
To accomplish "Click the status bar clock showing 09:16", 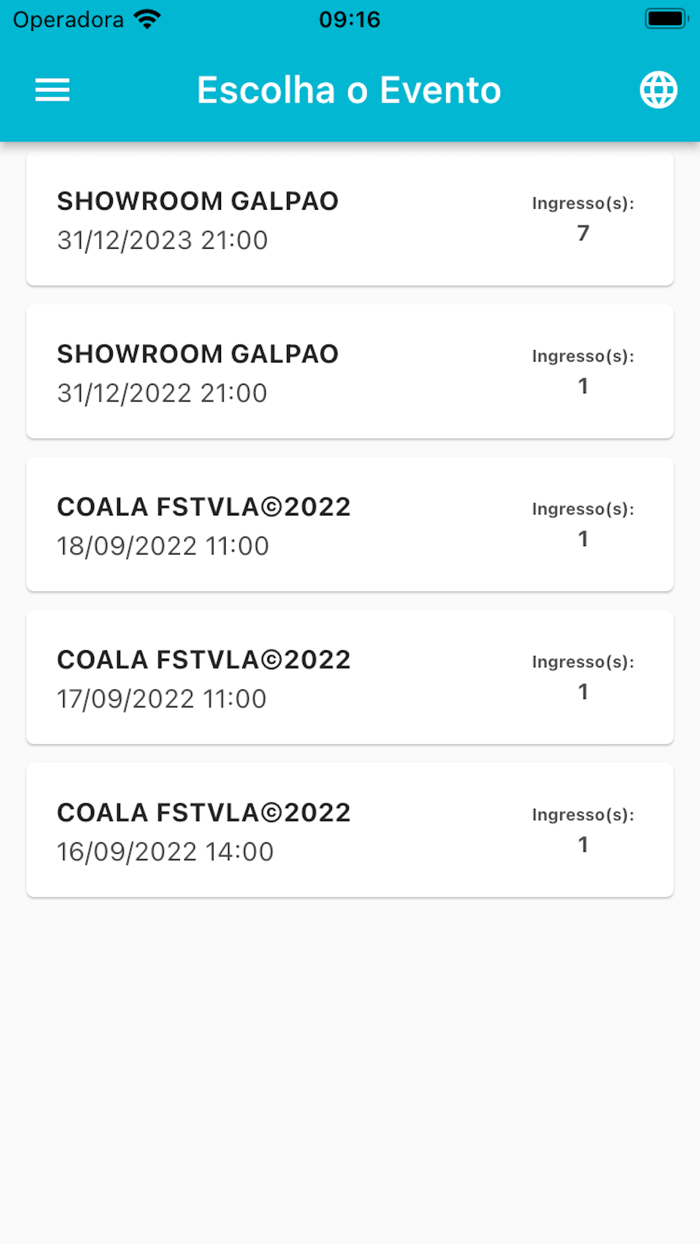I will [349, 18].
